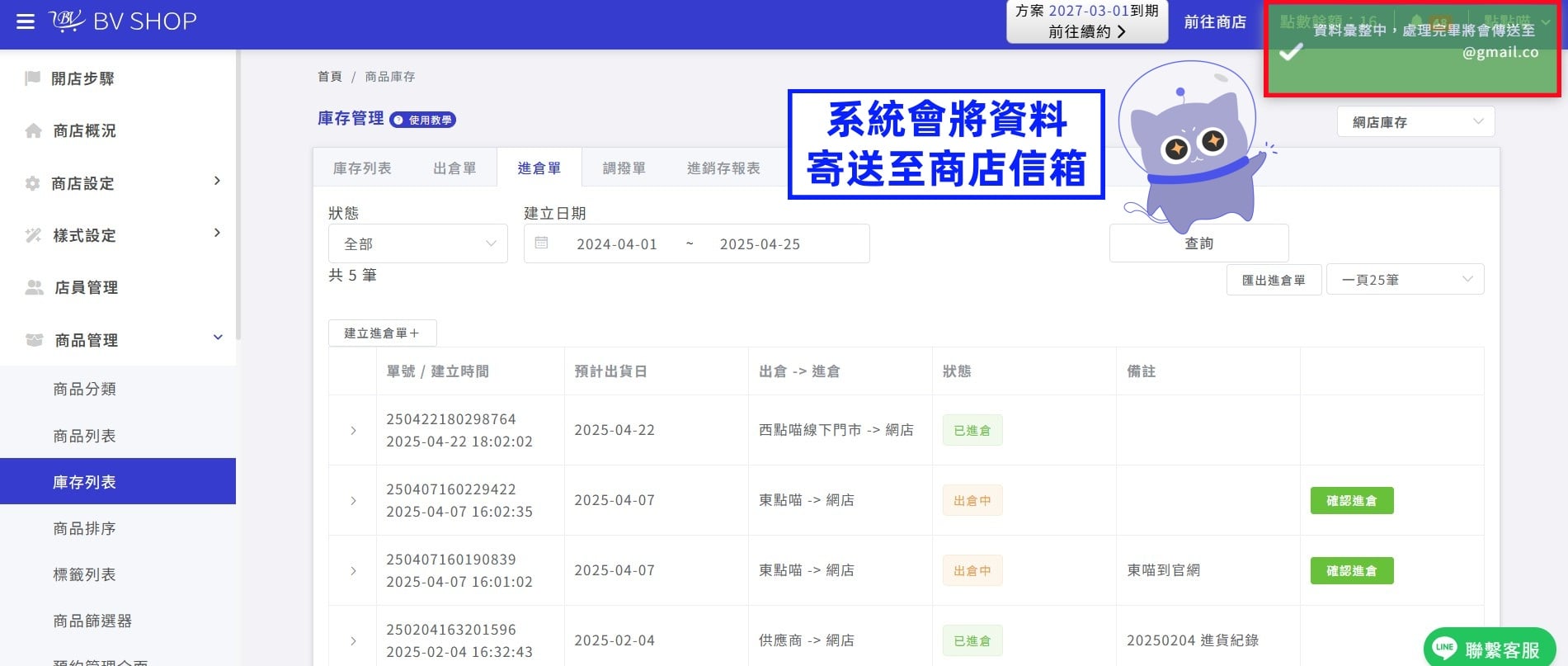Click the calendar icon in the date field
The image size is (1568, 666).
tap(542, 243)
